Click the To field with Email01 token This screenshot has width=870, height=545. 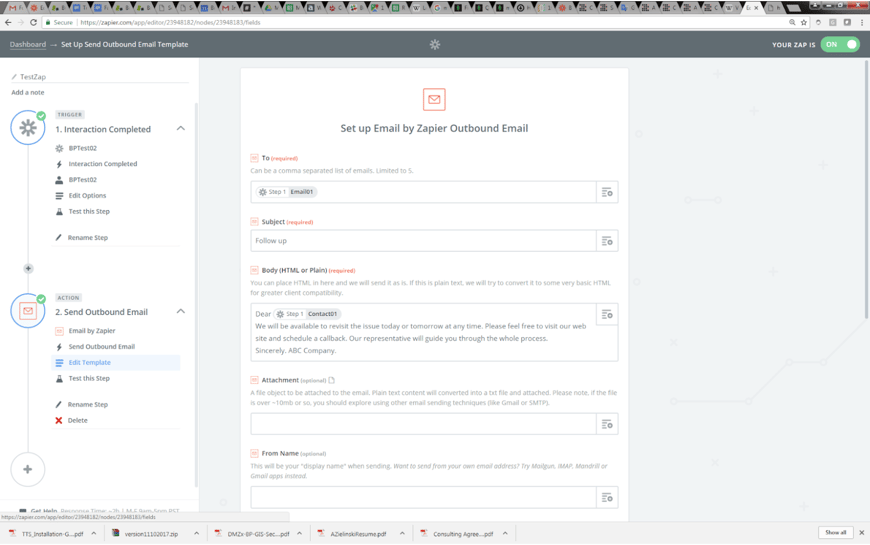(x=423, y=192)
